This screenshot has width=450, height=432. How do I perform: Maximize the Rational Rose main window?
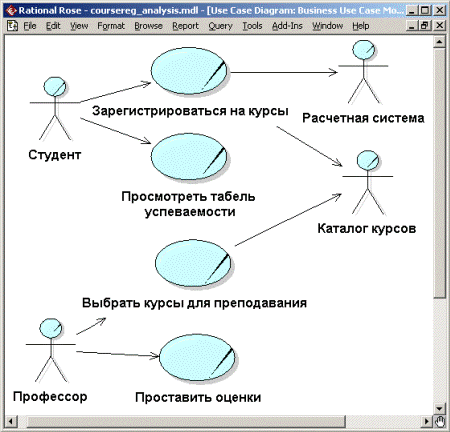coord(425,10)
